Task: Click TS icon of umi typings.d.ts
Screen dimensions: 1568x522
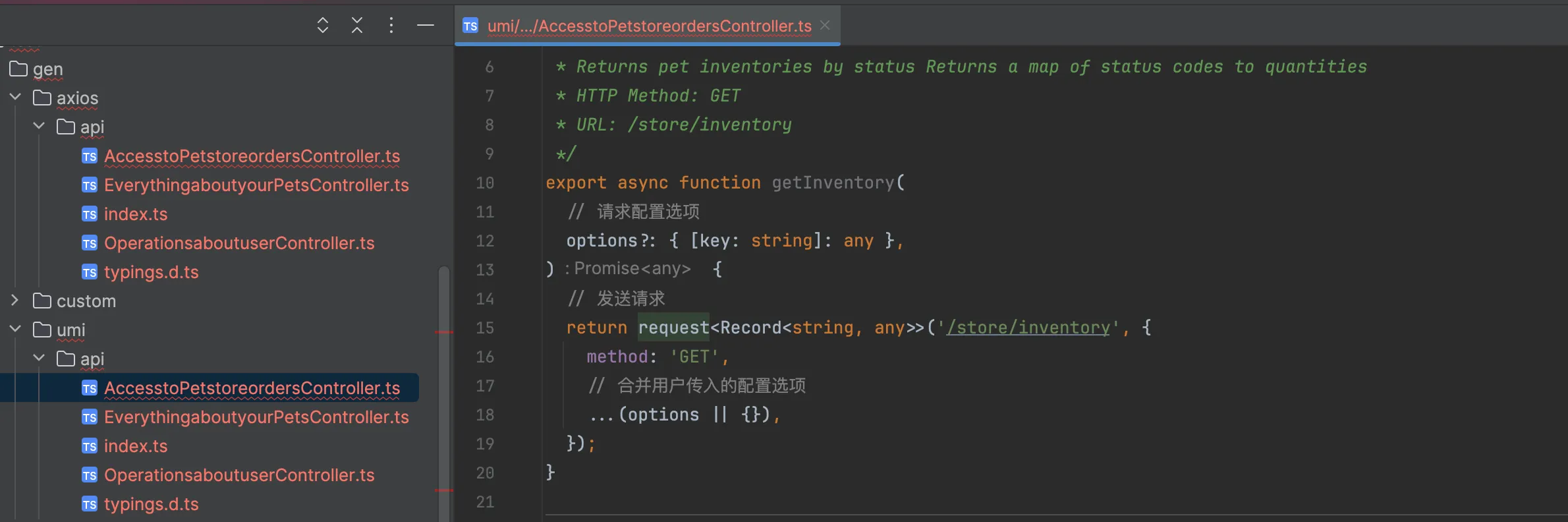Action: point(90,504)
